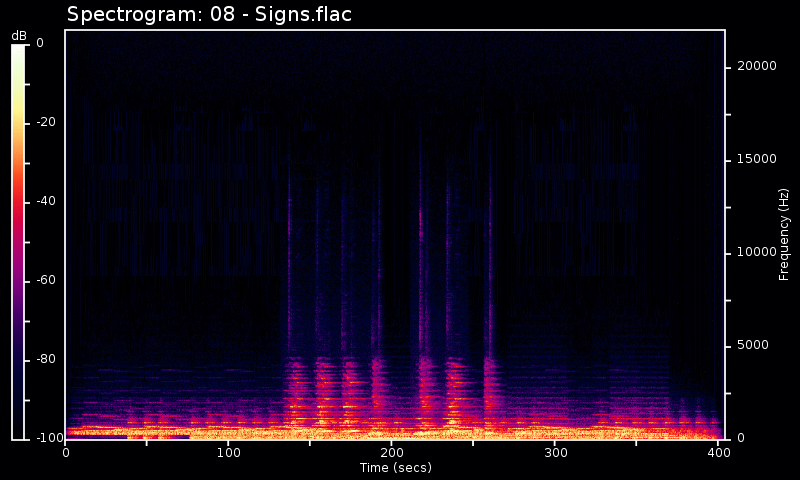Click the dB color gradient bar

[x=18, y=241]
